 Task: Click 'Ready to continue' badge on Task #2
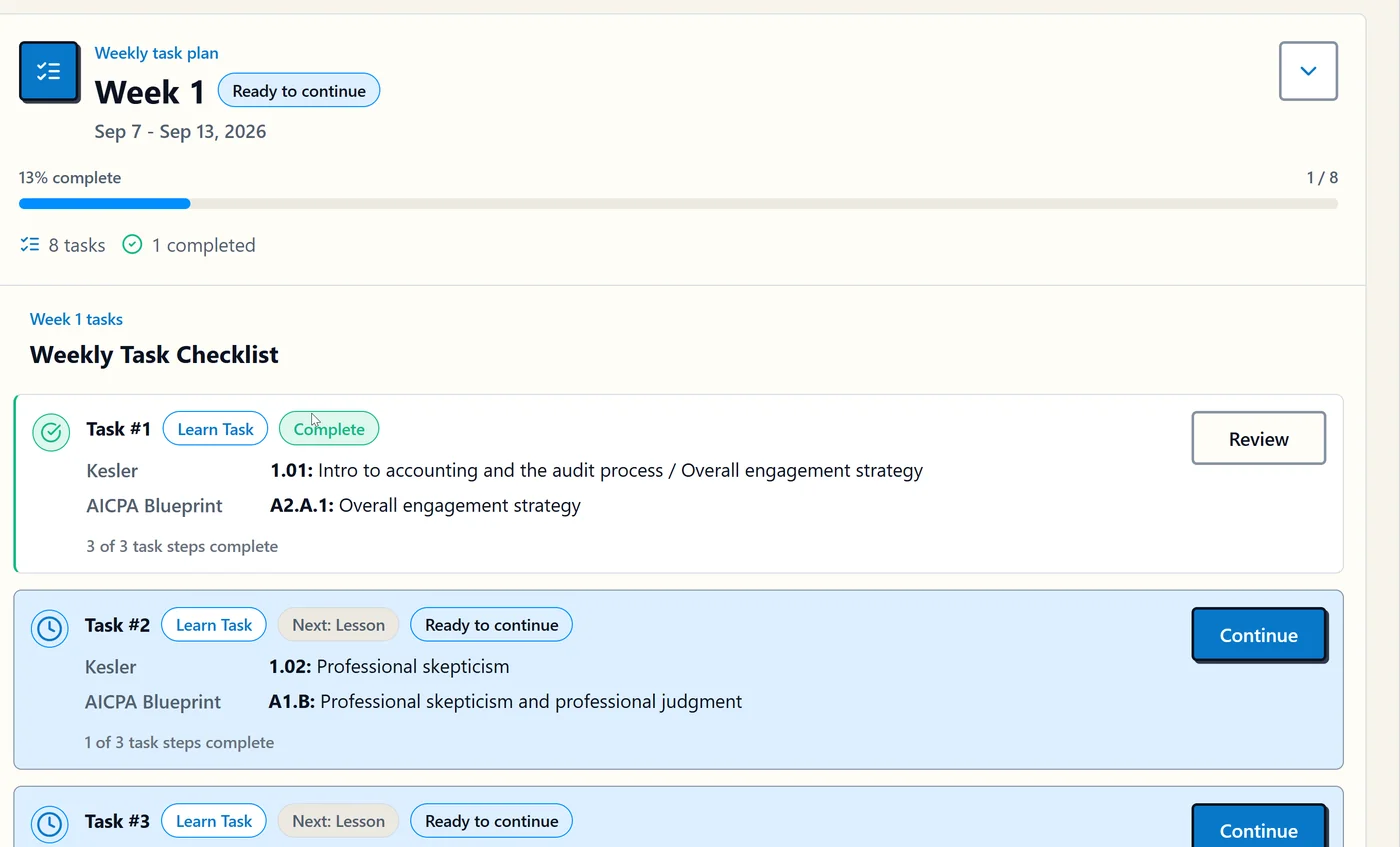click(x=491, y=625)
